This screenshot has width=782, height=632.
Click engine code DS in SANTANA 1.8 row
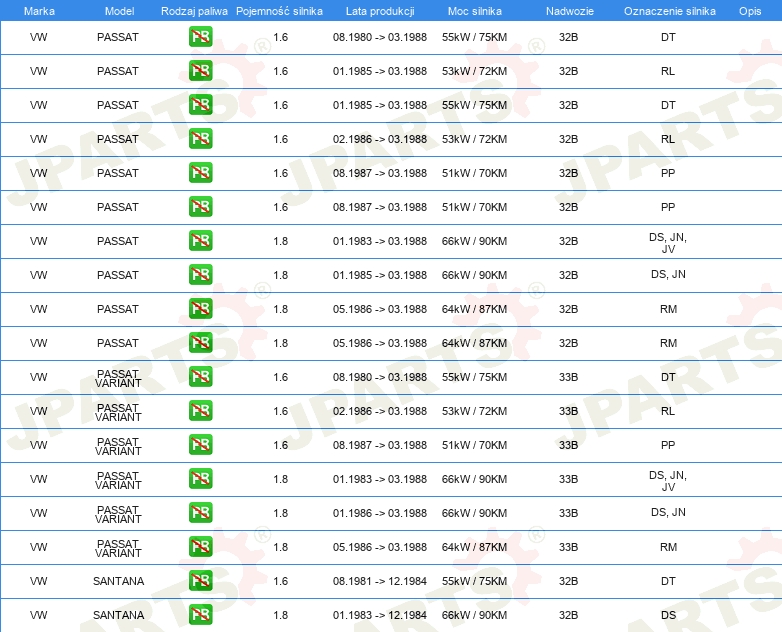pos(668,615)
